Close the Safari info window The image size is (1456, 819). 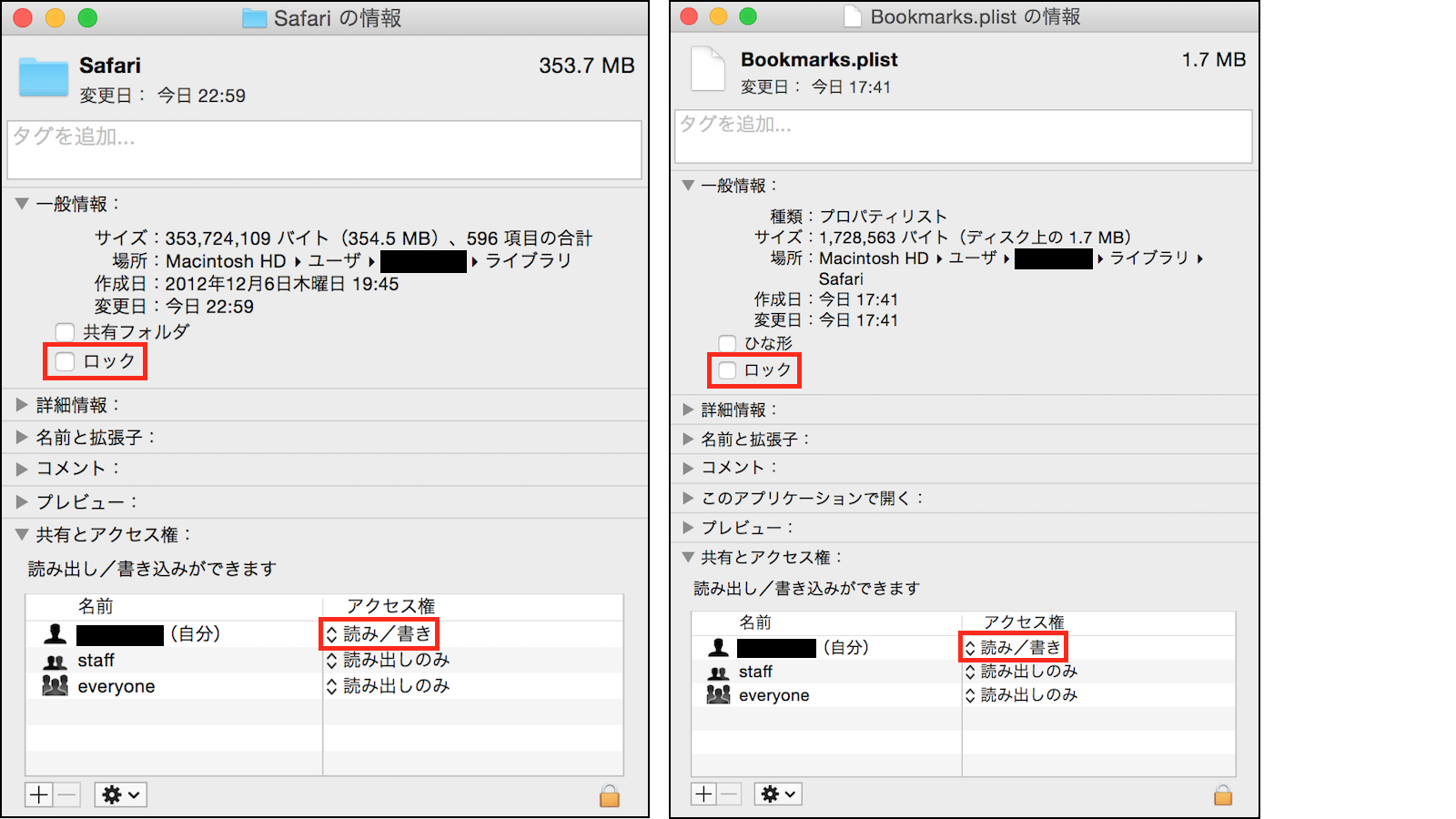[23, 18]
